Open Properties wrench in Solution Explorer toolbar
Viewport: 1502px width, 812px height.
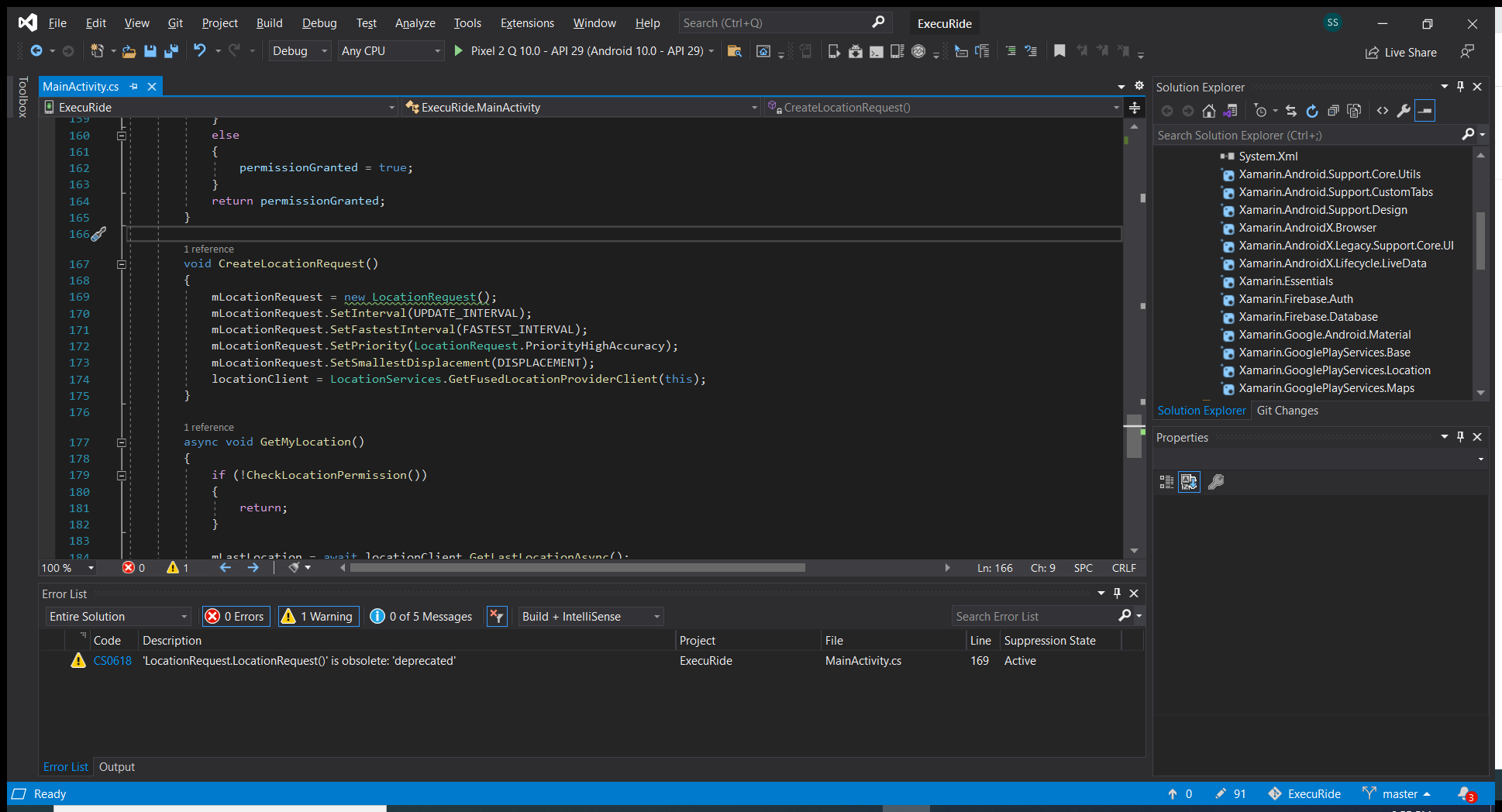[1404, 111]
